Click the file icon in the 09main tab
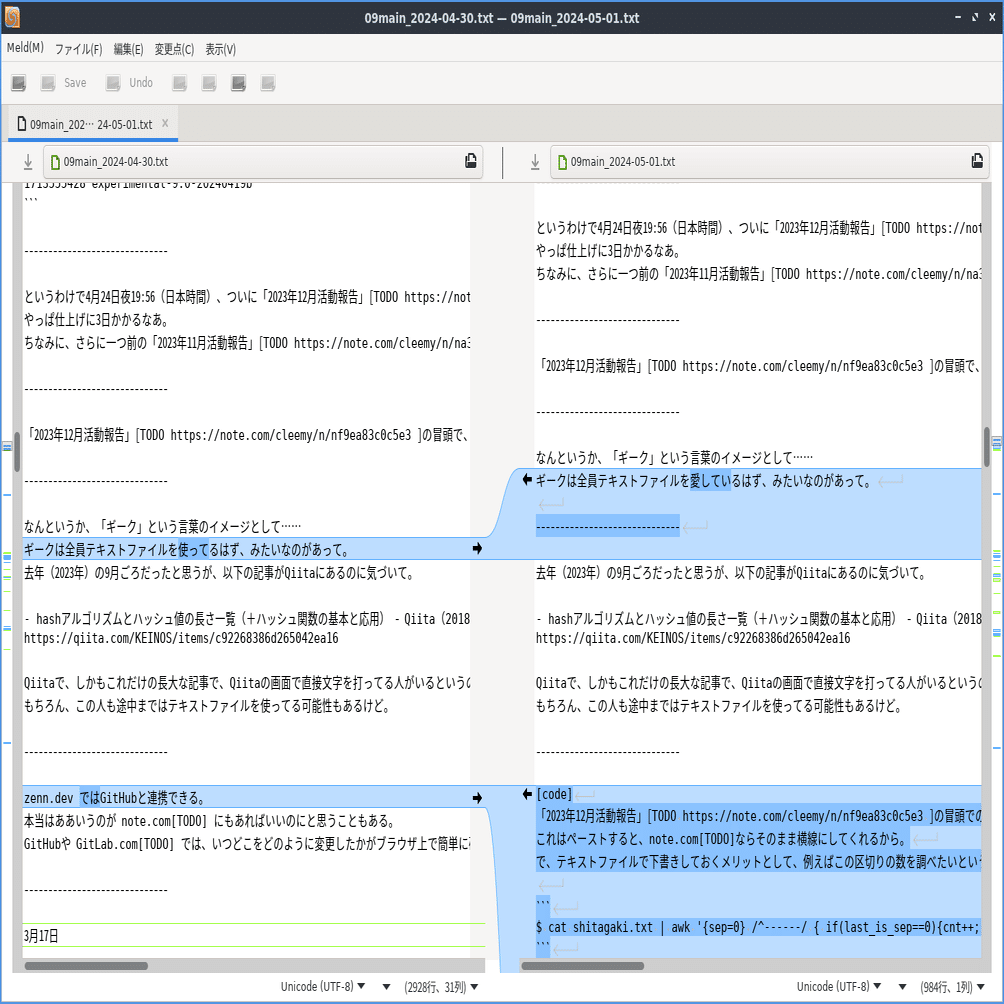 (22, 124)
